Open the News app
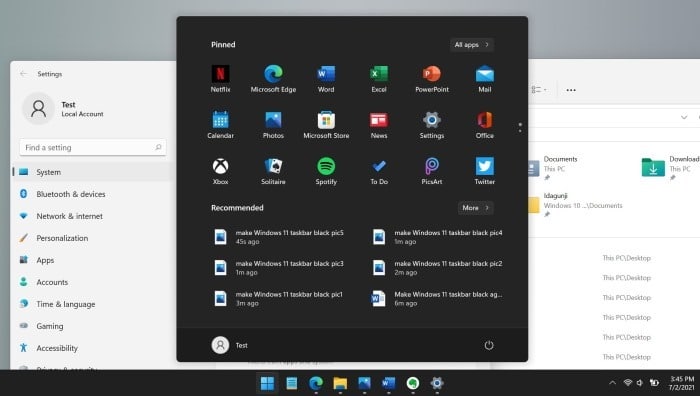Viewport: 700px width, 396px height. click(379, 125)
